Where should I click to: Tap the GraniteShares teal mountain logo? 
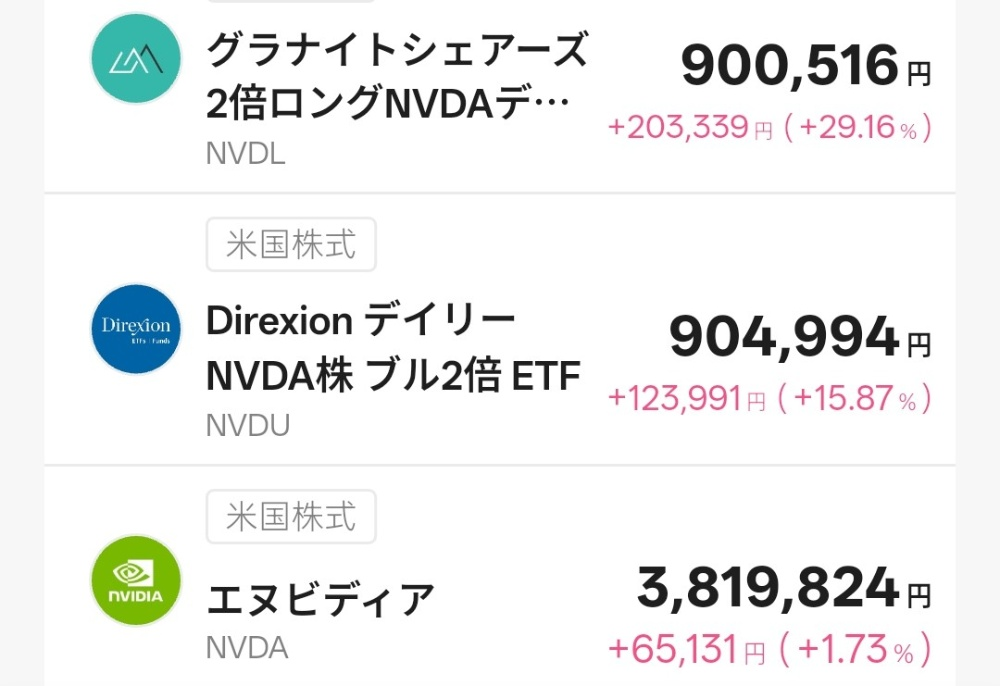pyautogui.click(x=136, y=58)
